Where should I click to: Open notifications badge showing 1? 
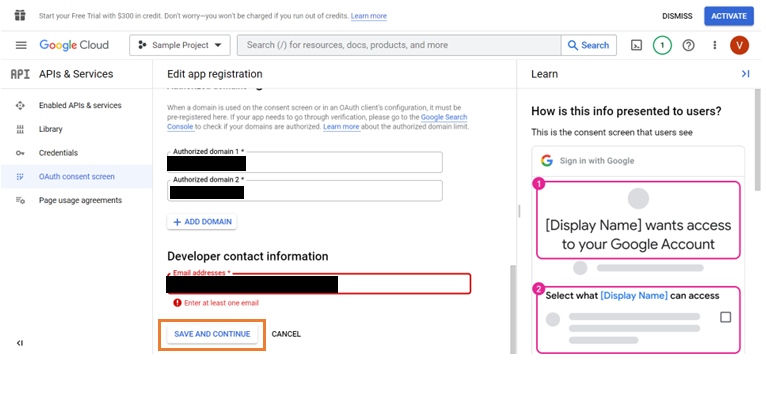point(662,45)
